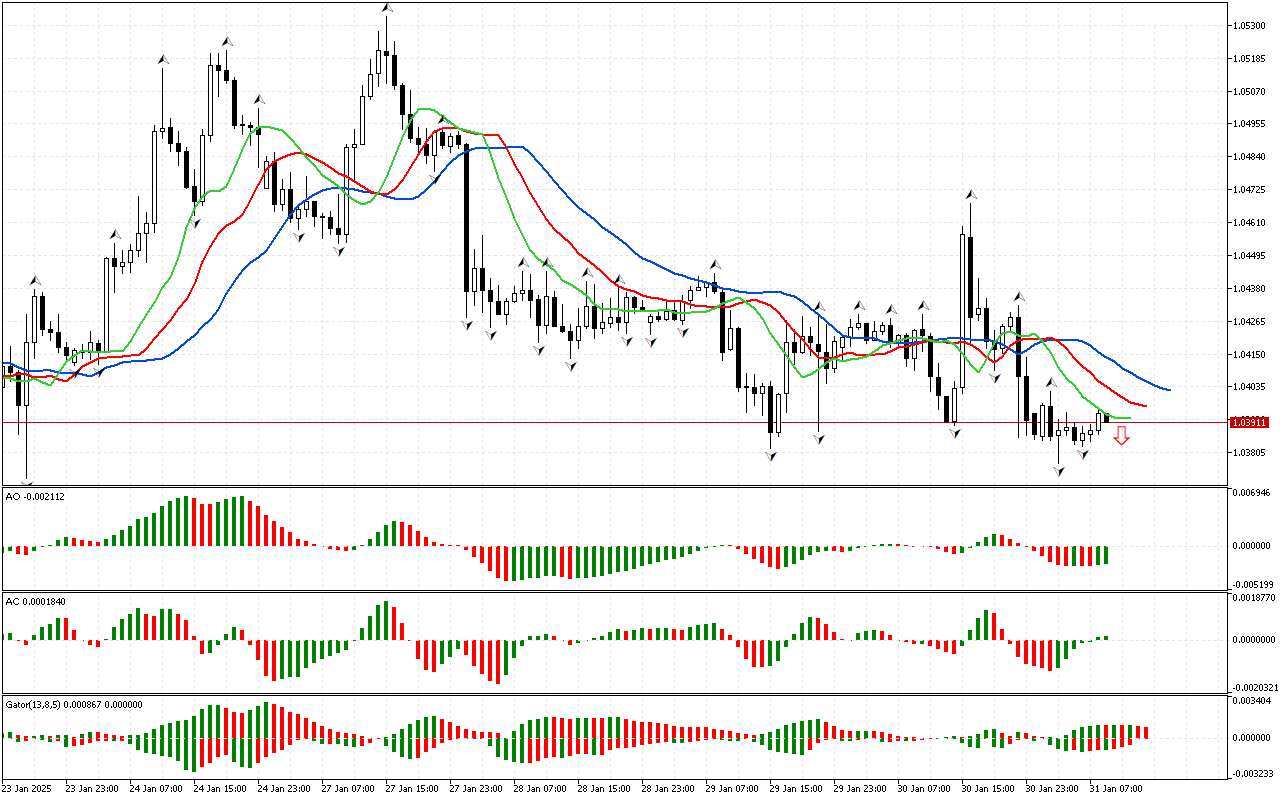Click the AC 0.0001840 indicator label
Viewport: 1280px width, 800px height.
(x=35, y=601)
